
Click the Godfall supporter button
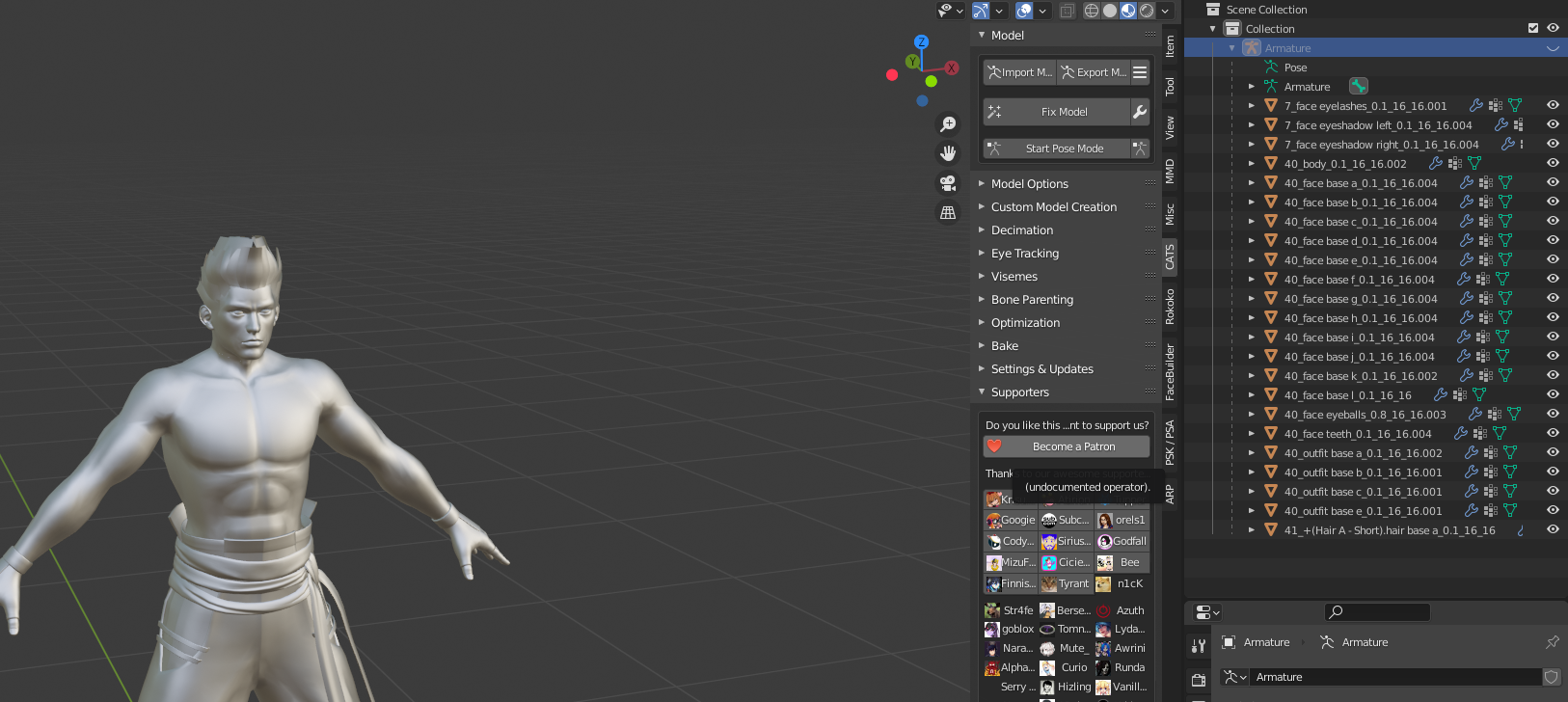[x=1122, y=541]
